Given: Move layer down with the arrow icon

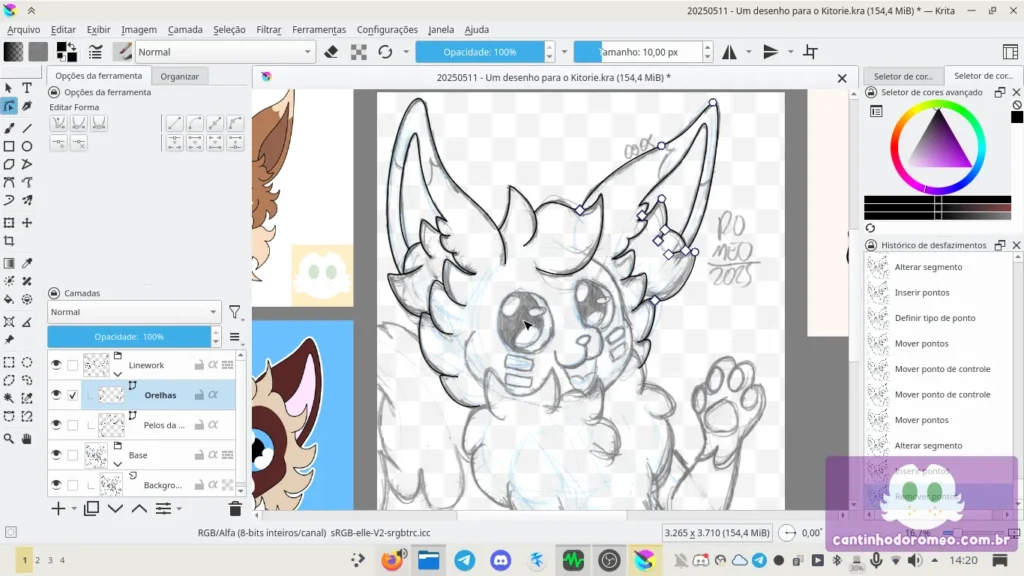Looking at the screenshot, I should [x=116, y=508].
